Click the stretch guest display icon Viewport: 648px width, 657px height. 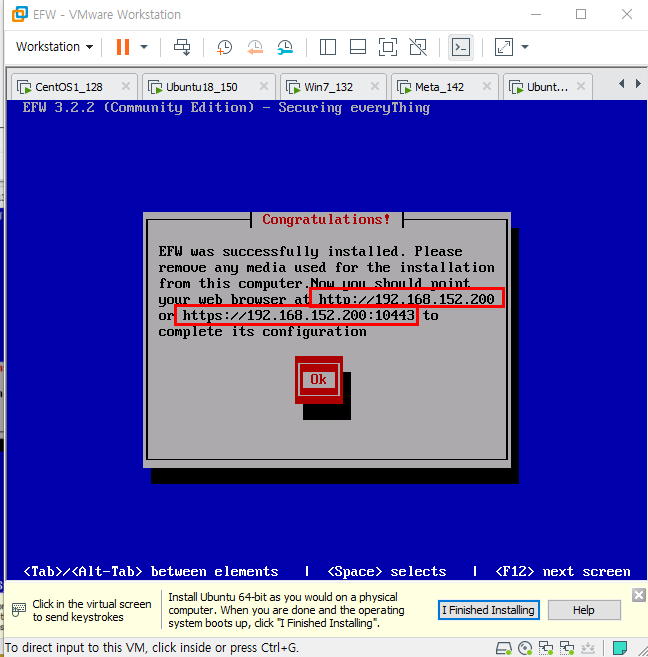(x=503, y=47)
